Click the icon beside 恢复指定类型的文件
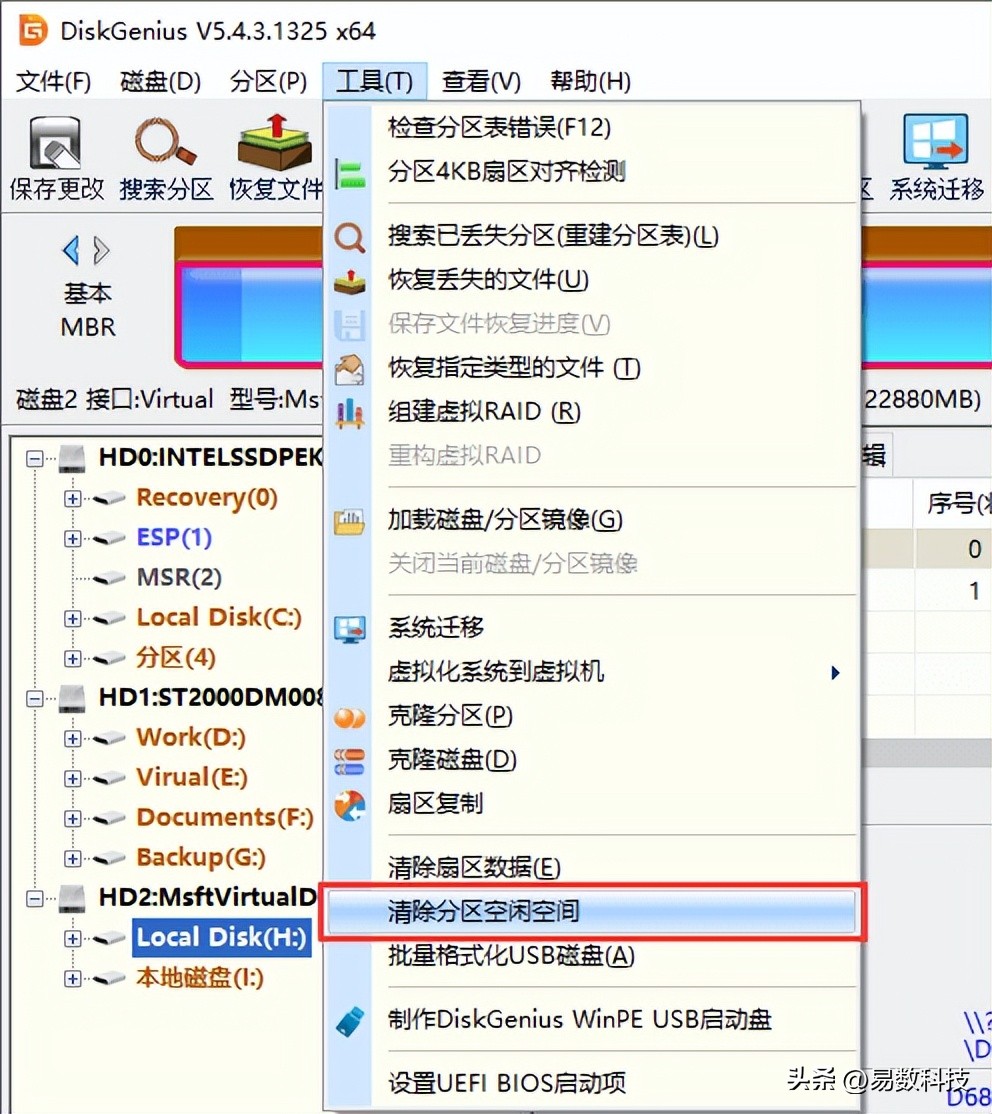992x1114 pixels. pyautogui.click(x=350, y=369)
